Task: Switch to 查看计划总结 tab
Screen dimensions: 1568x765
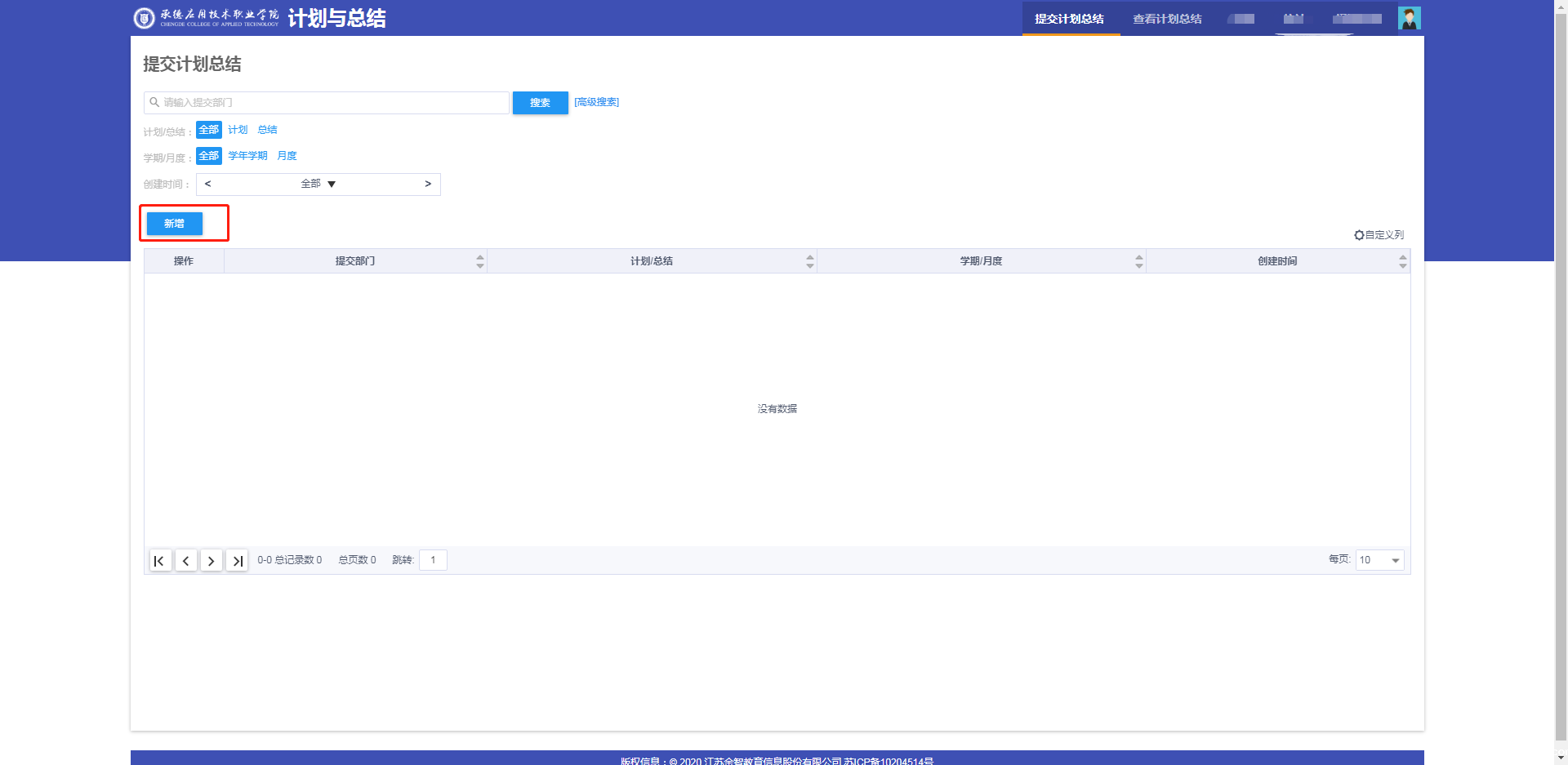Action: click(1167, 19)
